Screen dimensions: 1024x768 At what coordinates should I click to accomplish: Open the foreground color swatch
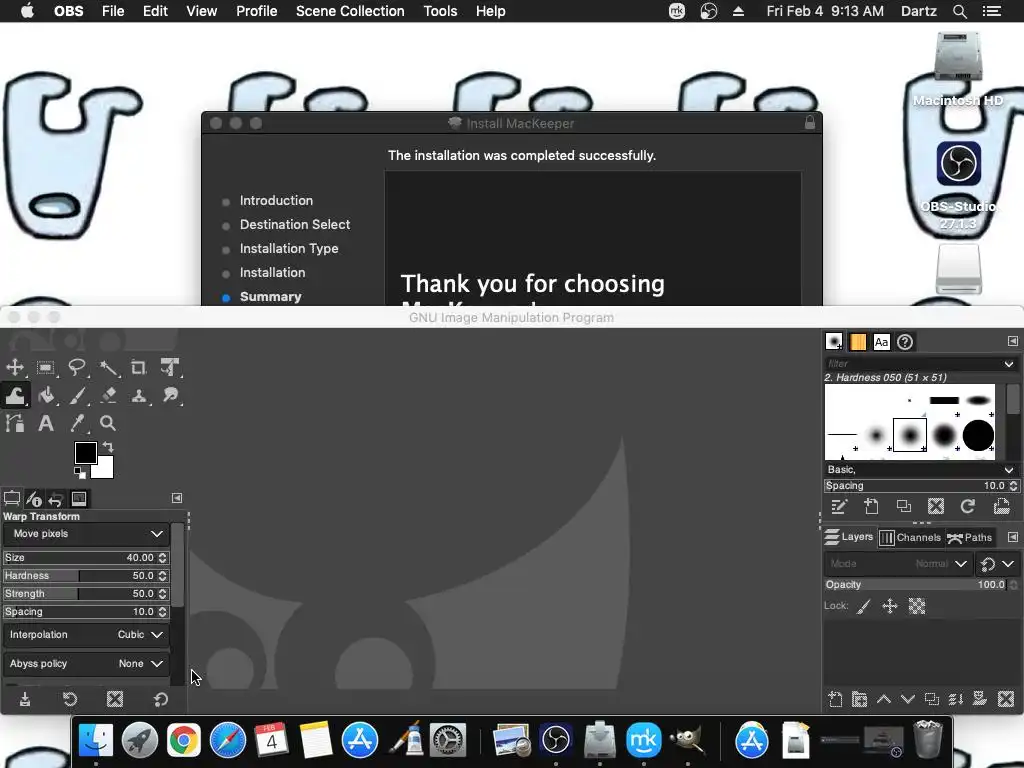[85, 452]
